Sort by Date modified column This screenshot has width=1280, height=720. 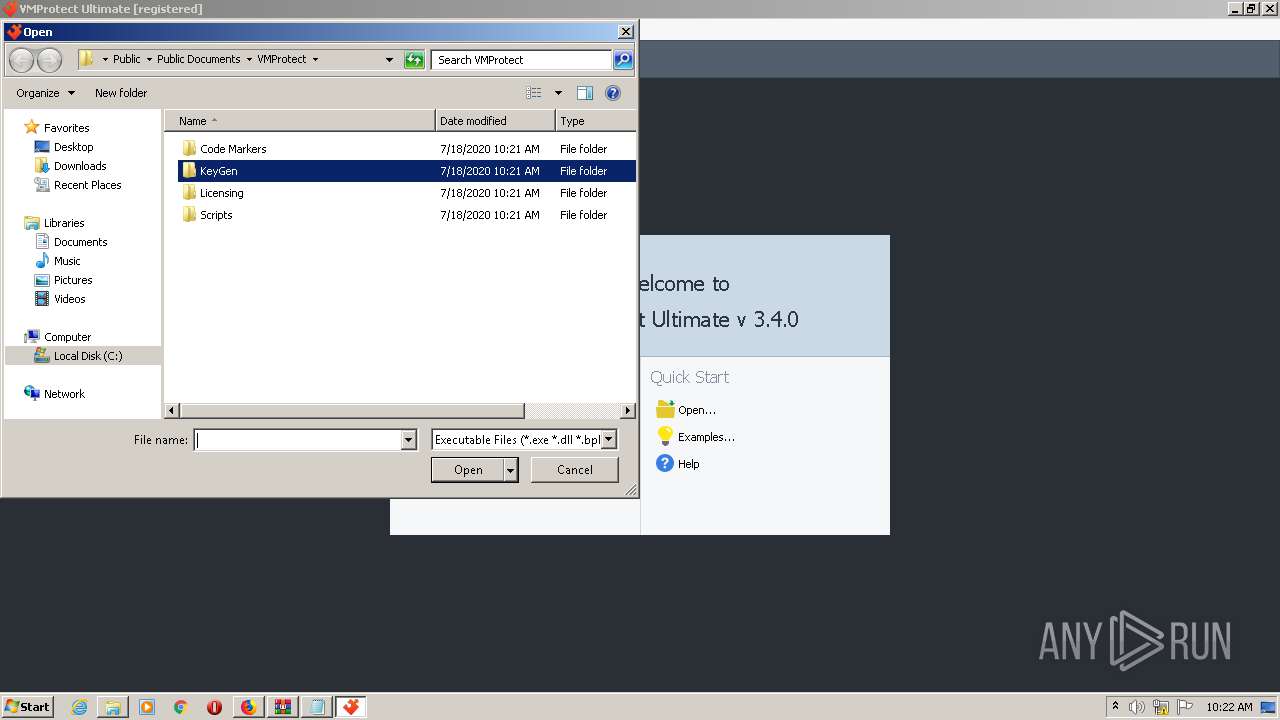pos(495,121)
